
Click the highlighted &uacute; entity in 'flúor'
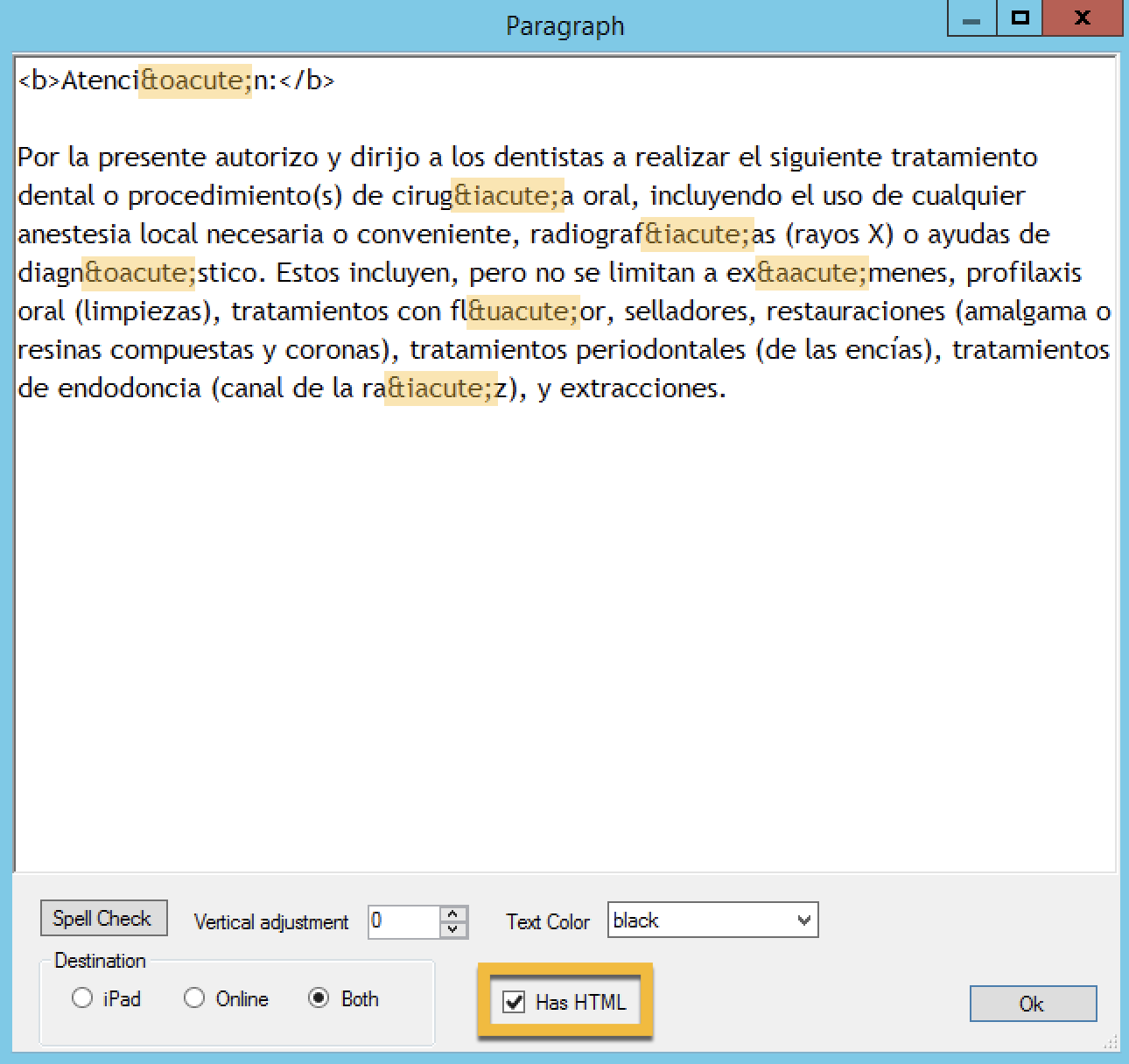(x=522, y=311)
